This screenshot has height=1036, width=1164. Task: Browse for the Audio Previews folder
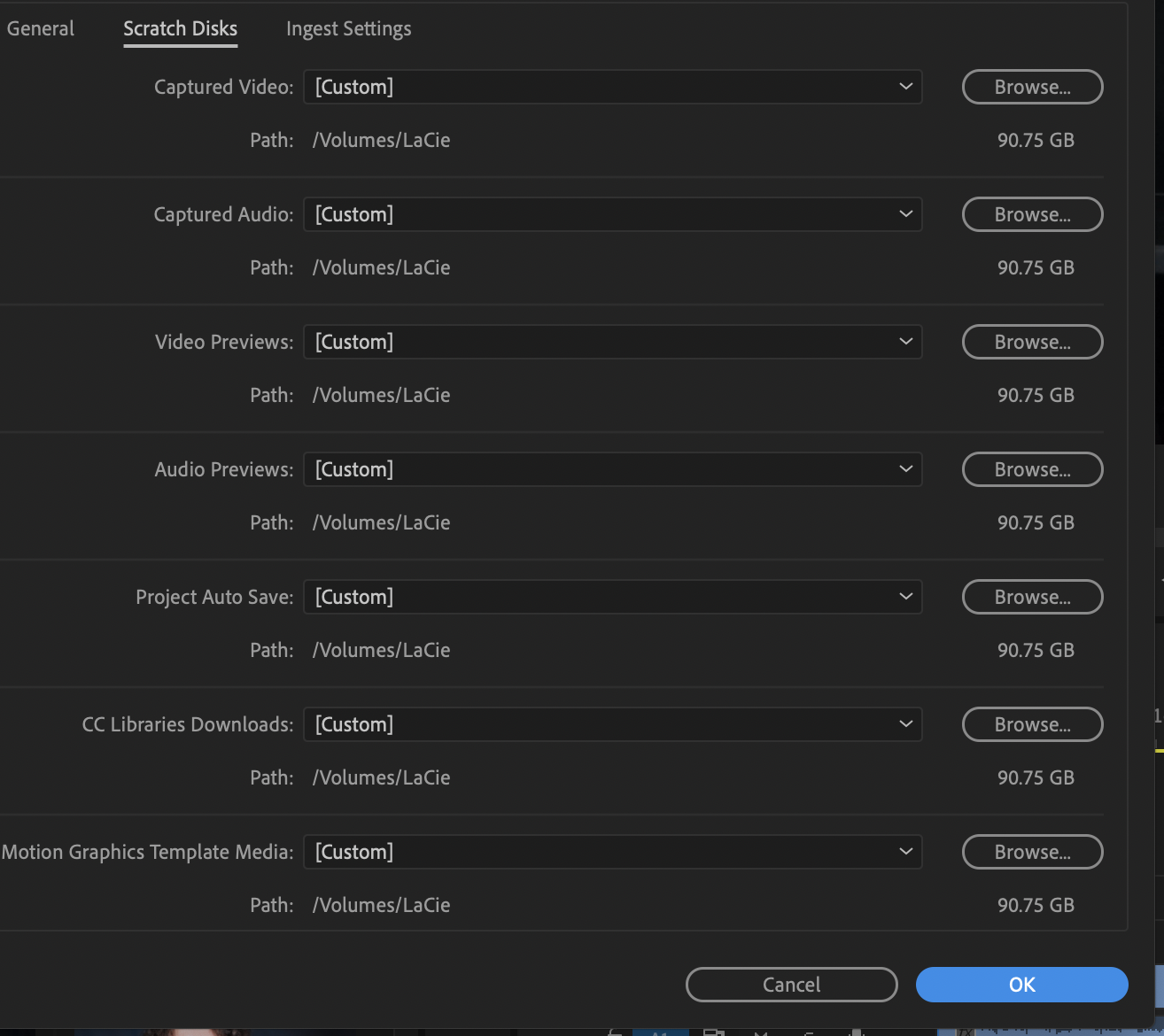pos(1032,469)
